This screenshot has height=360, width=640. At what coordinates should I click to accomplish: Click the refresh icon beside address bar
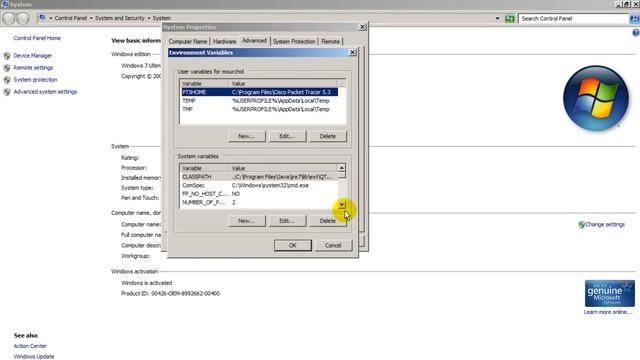[x=509, y=18]
